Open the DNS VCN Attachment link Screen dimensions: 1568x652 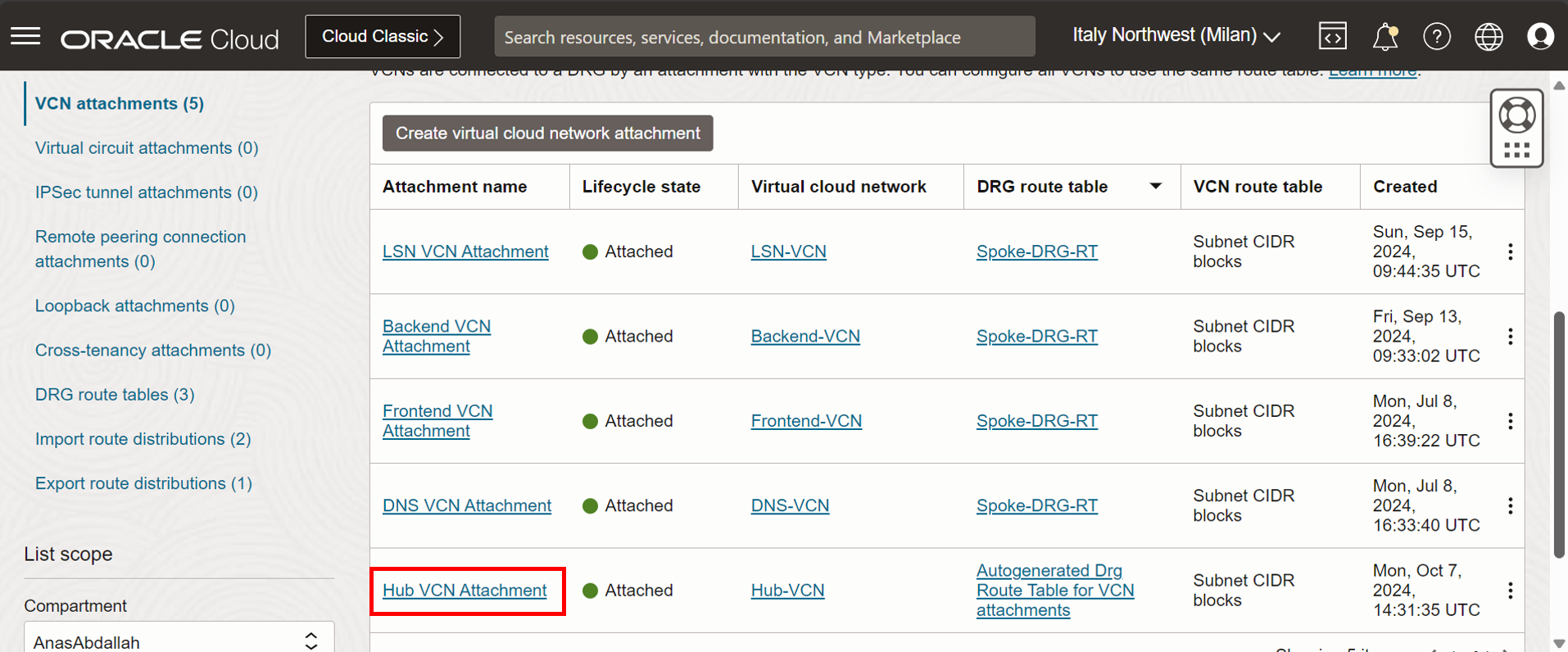click(467, 506)
